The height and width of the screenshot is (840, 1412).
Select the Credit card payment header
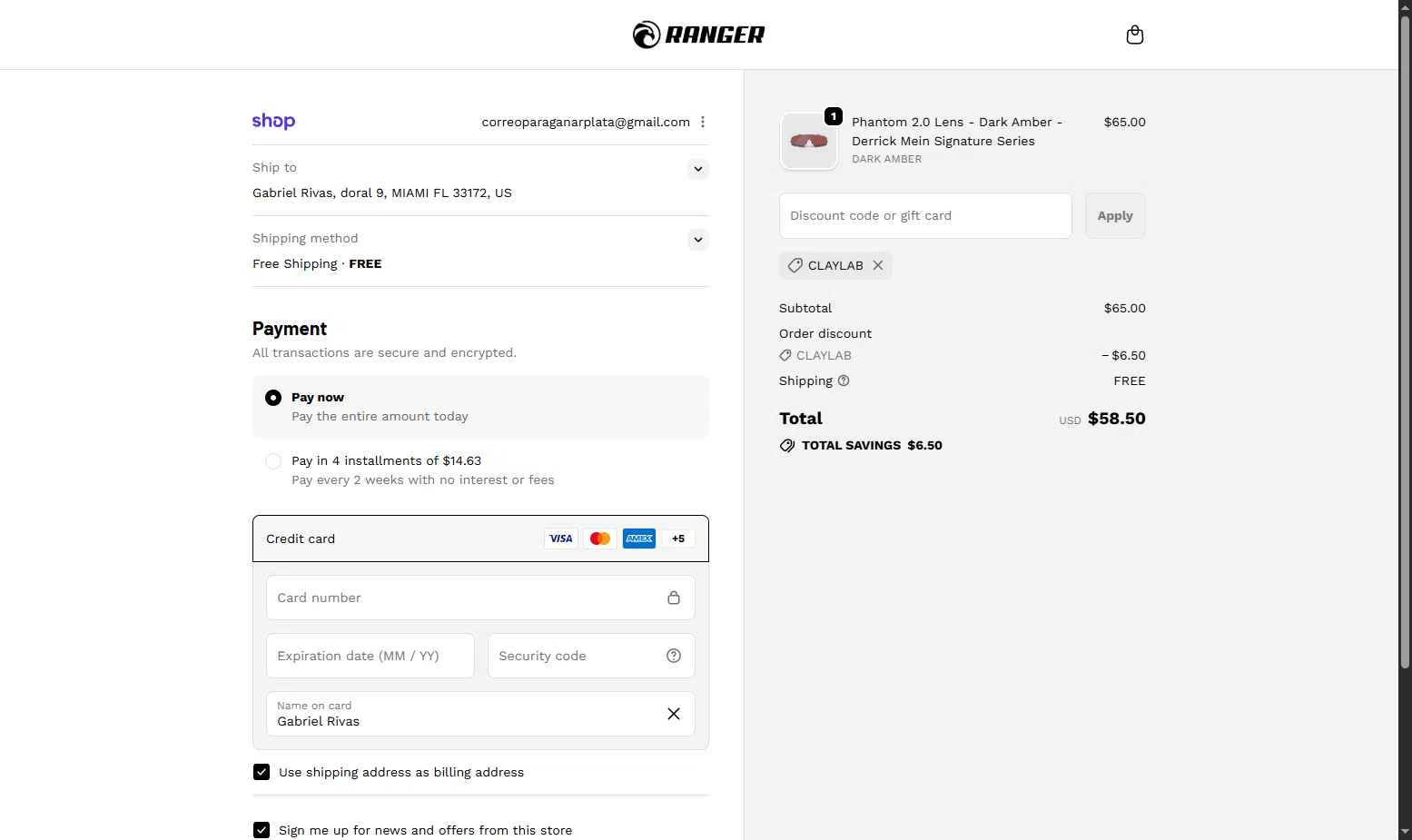point(480,539)
